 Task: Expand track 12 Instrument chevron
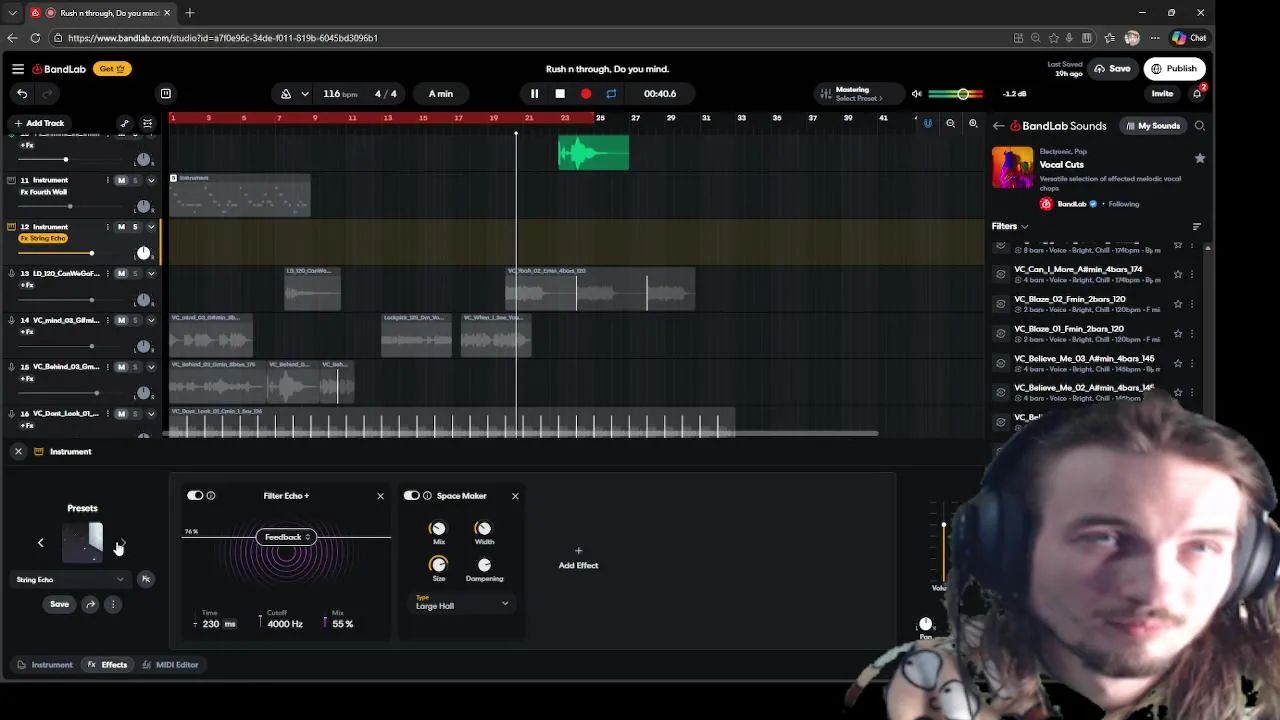click(151, 227)
